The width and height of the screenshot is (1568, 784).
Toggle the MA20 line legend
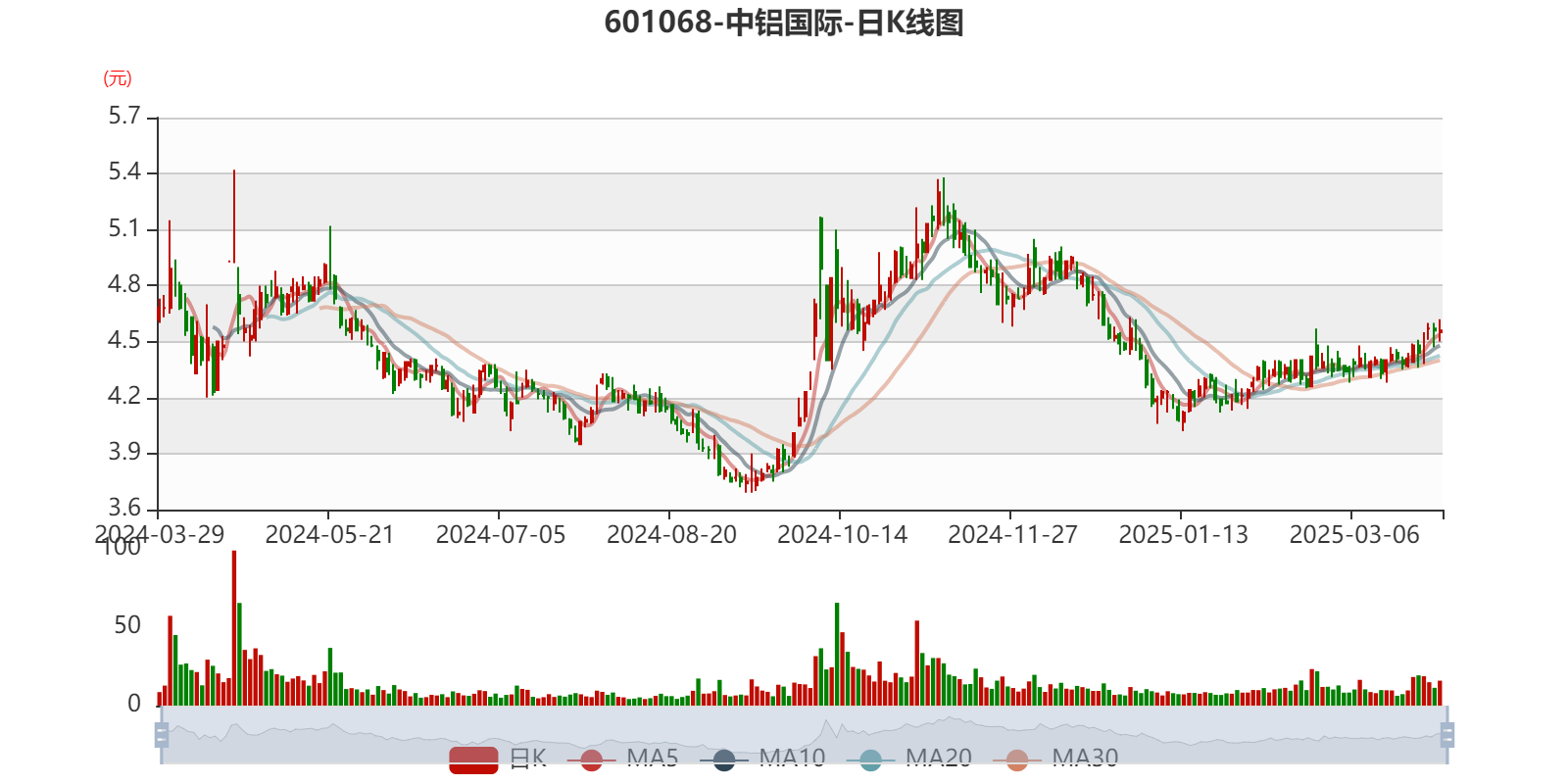909,759
